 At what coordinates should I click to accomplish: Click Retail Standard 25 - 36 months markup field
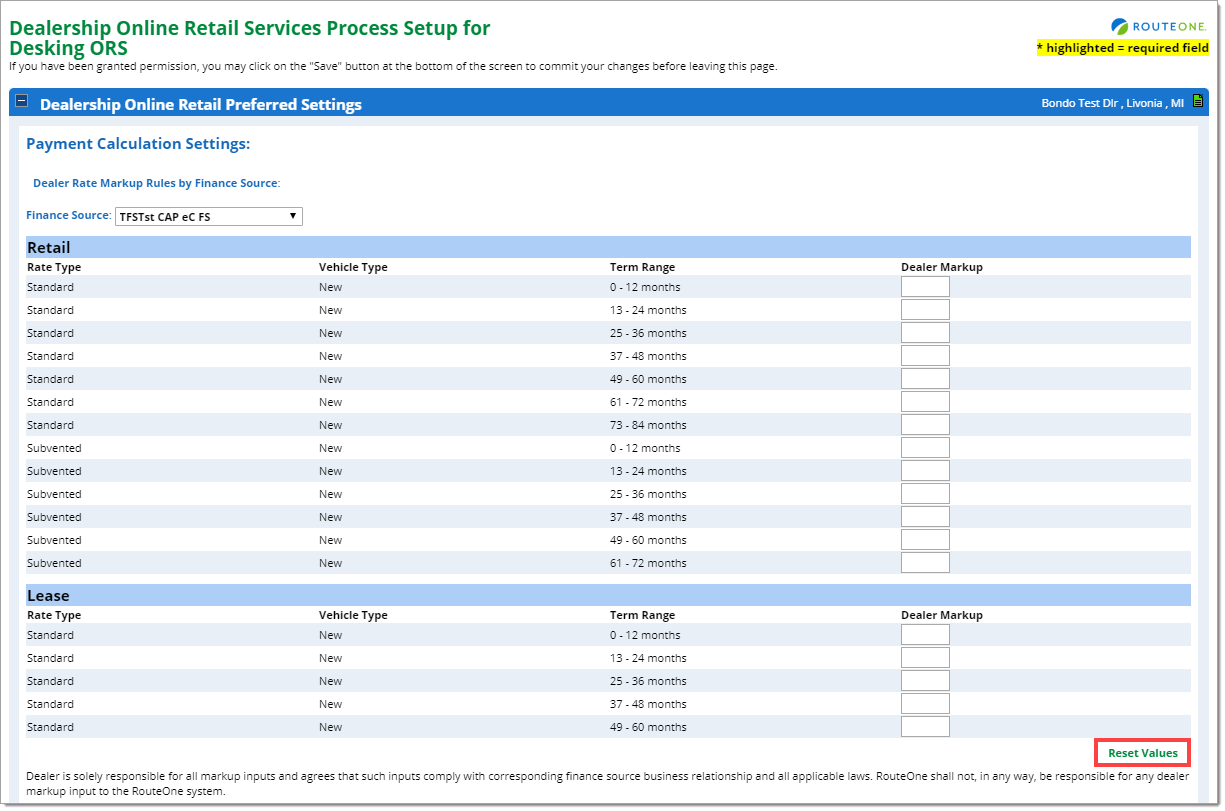pos(924,333)
